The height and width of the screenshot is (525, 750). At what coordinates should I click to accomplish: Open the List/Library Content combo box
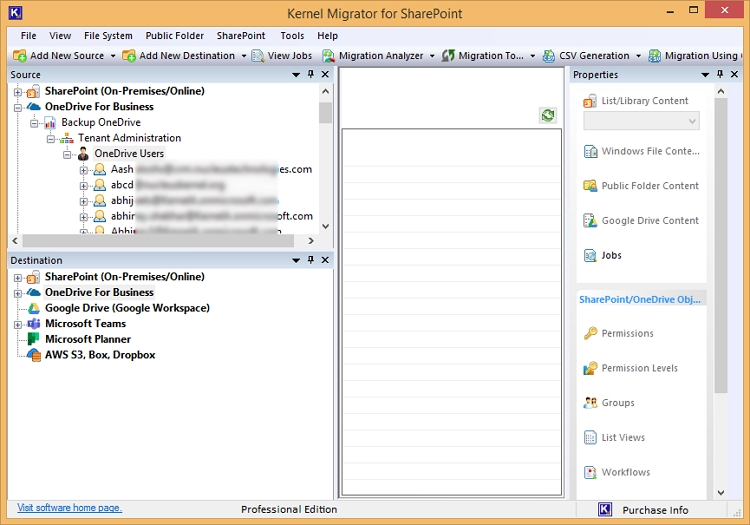[641, 121]
